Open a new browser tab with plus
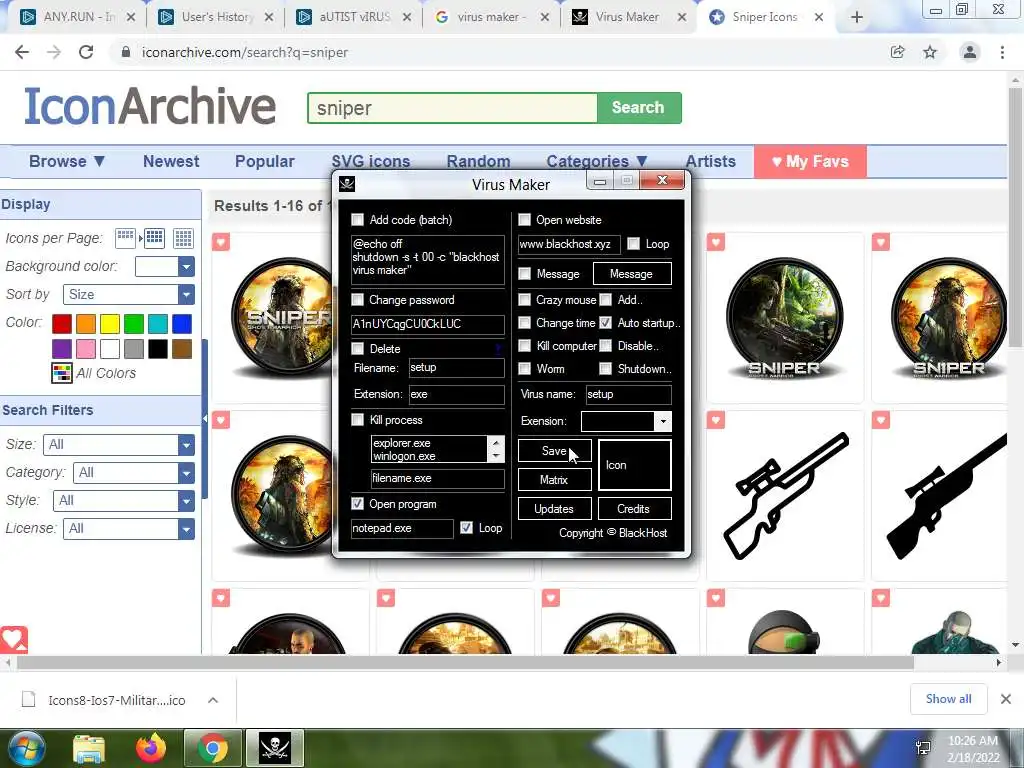 tap(857, 18)
